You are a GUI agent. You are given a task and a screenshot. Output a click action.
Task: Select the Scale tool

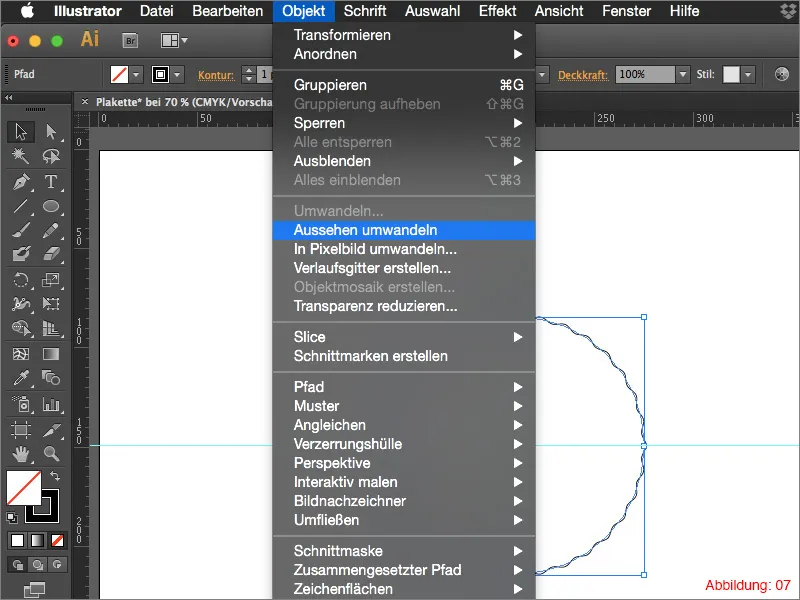tap(51, 280)
